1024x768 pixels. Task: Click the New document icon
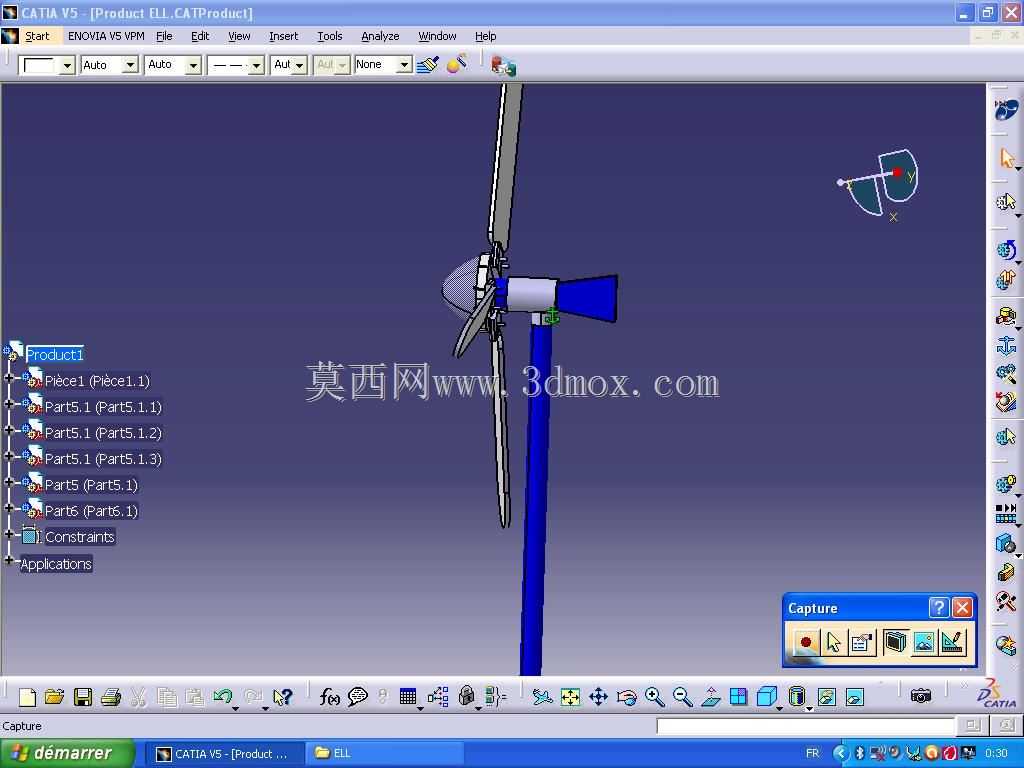pos(27,697)
